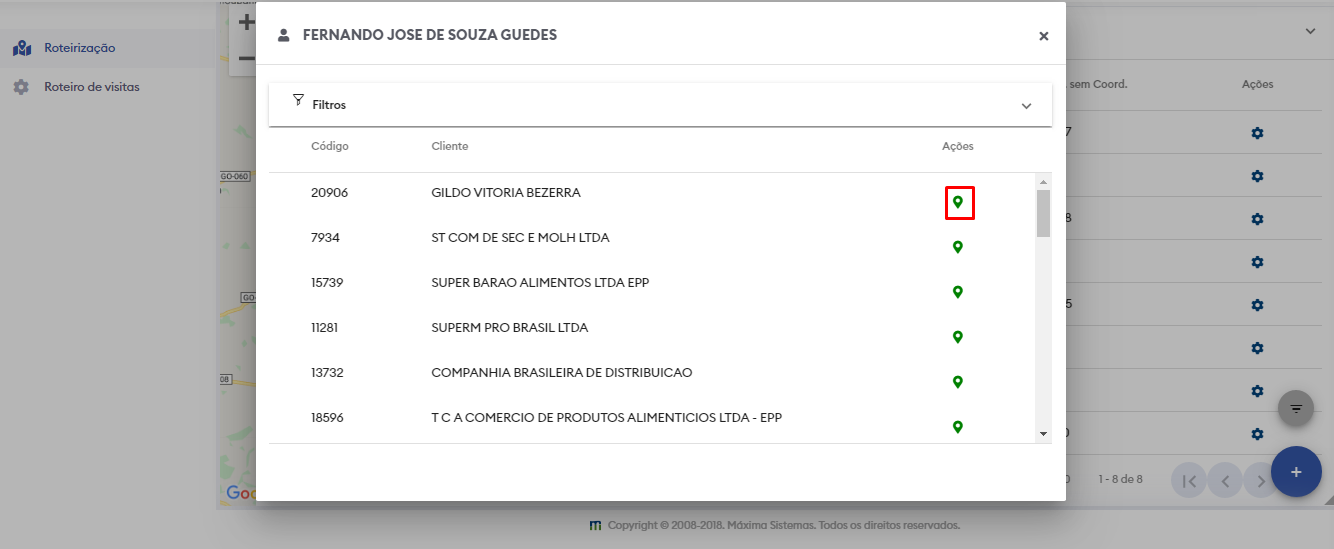Click code 13732
Viewport: 1334px width, 549px height.
(327, 372)
